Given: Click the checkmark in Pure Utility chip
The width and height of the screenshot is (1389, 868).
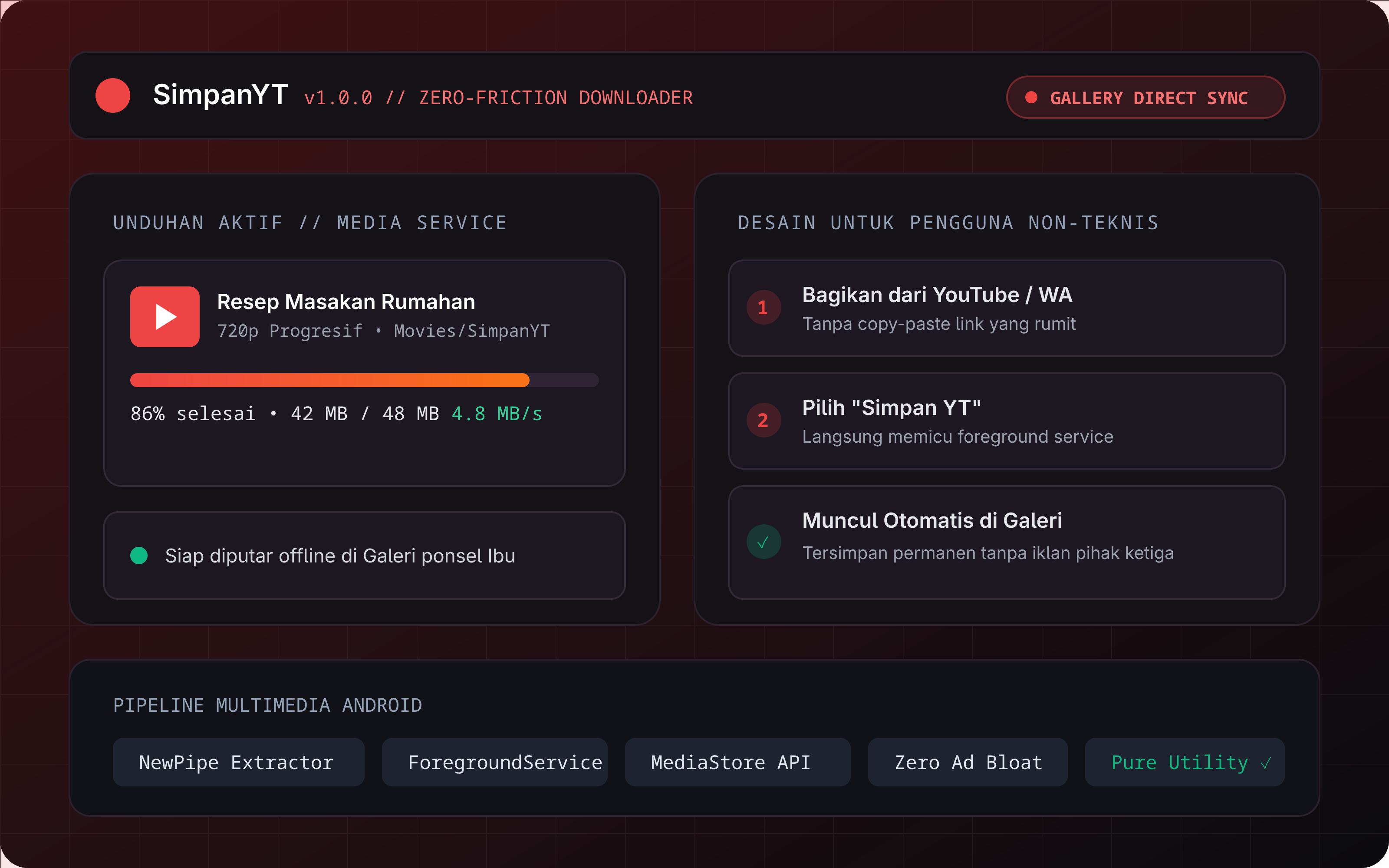Looking at the screenshot, I should click(1266, 763).
